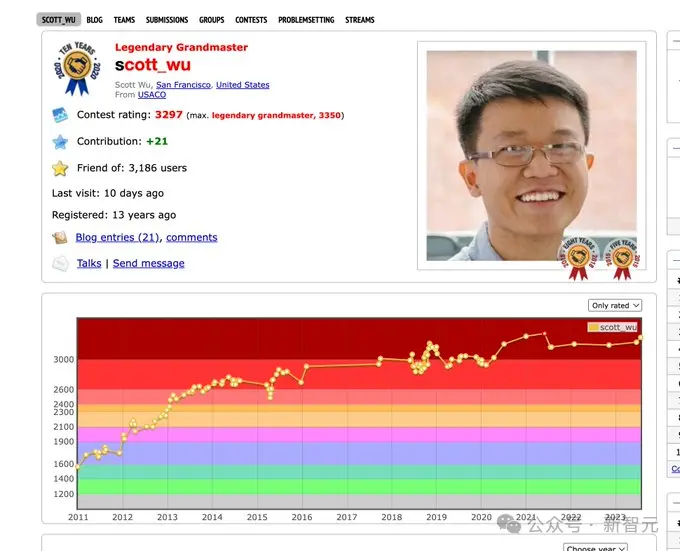Click the envelope icon beside Talks
680x551 pixels.
click(60, 264)
